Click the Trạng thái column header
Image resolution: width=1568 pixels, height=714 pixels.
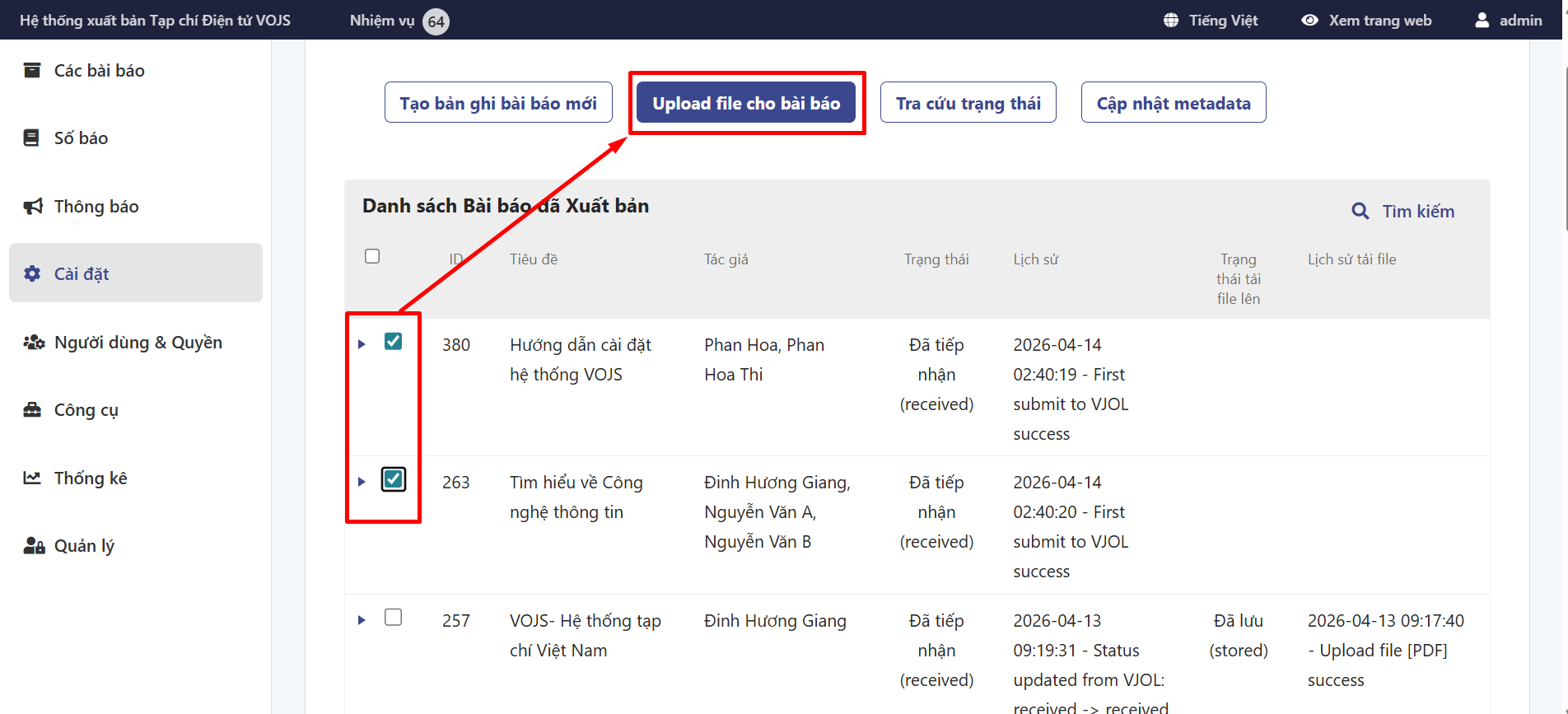(x=936, y=259)
